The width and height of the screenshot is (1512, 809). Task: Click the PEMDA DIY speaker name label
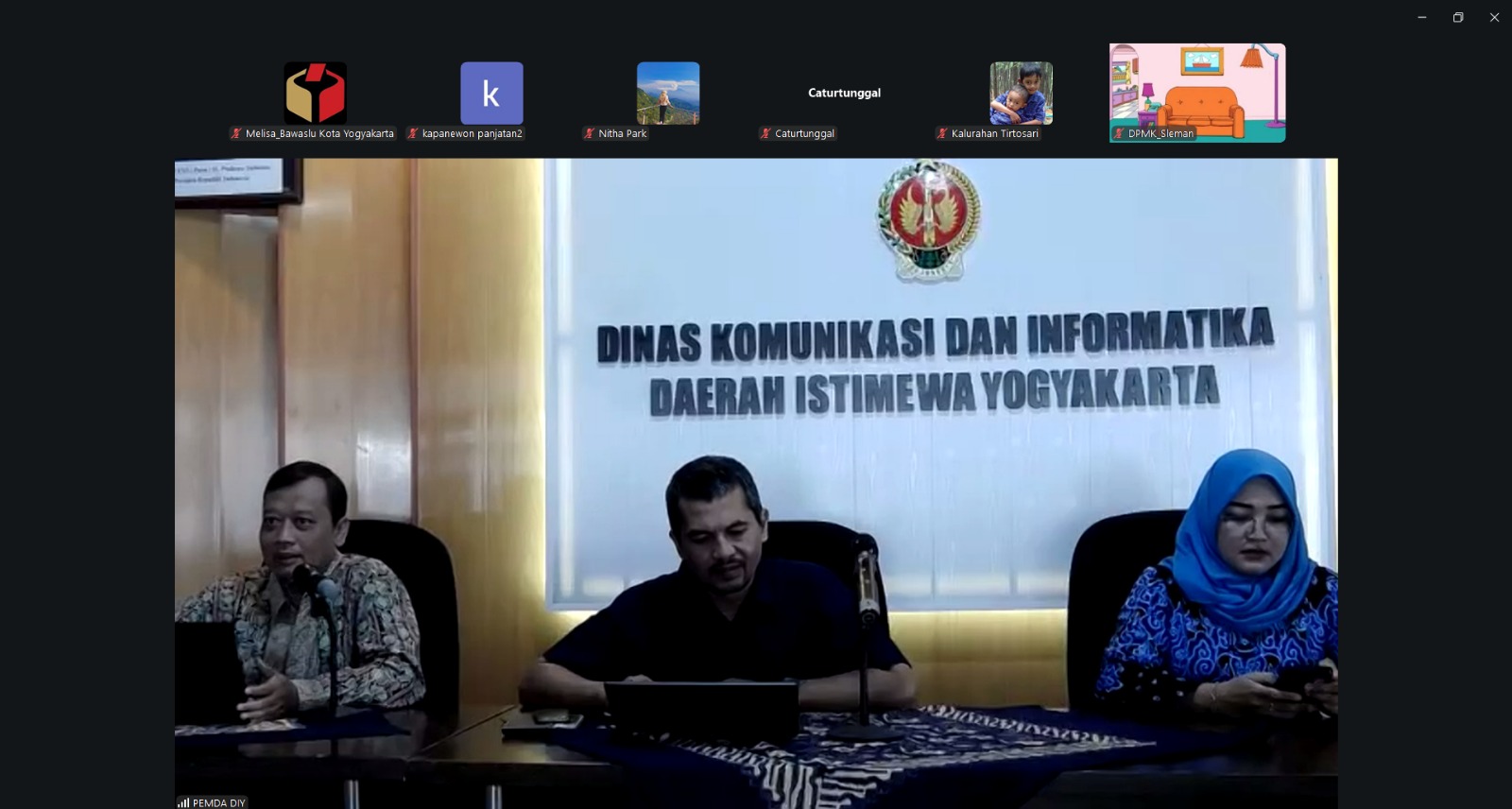coord(218,802)
